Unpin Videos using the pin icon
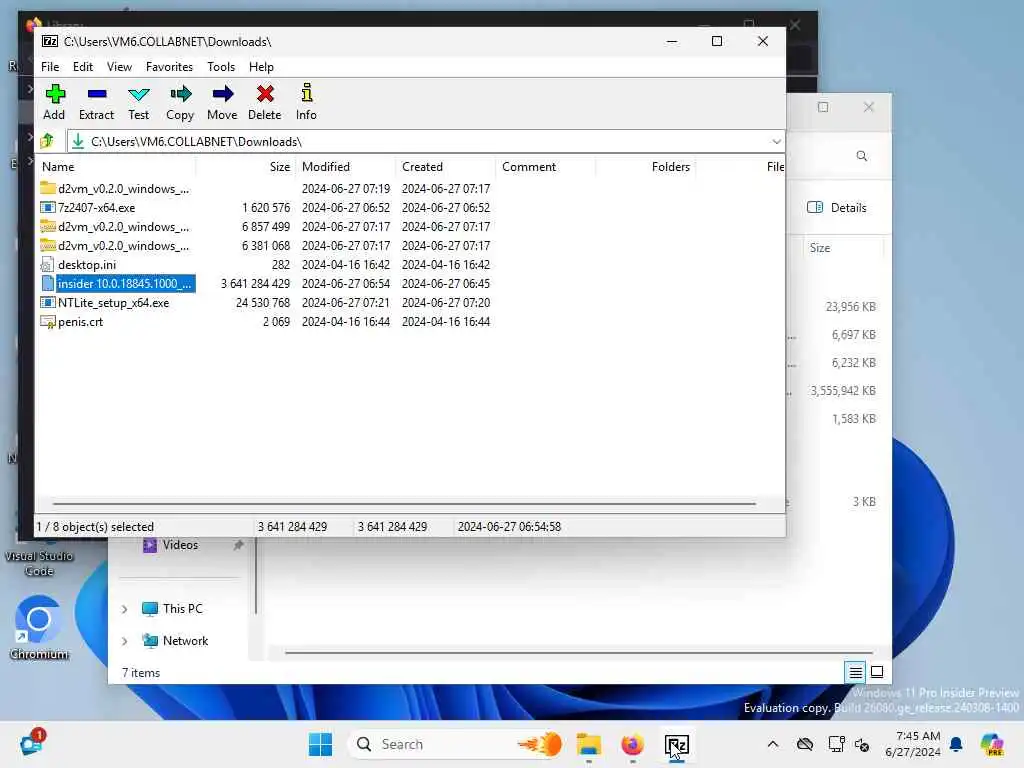Image resolution: width=1024 pixels, height=768 pixels. click(x=238, y=545)
